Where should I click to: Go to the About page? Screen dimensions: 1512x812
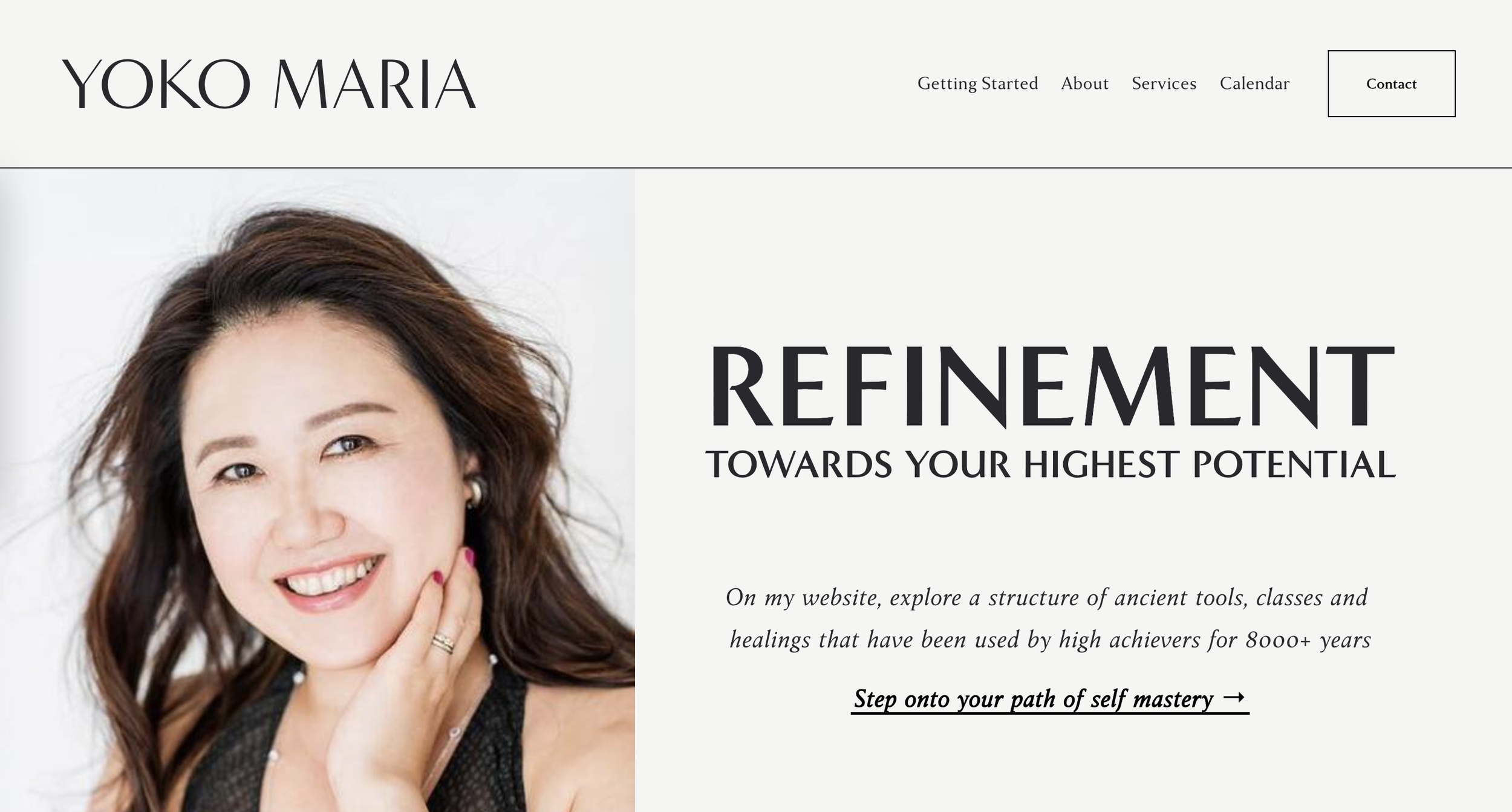(1084, 83)
